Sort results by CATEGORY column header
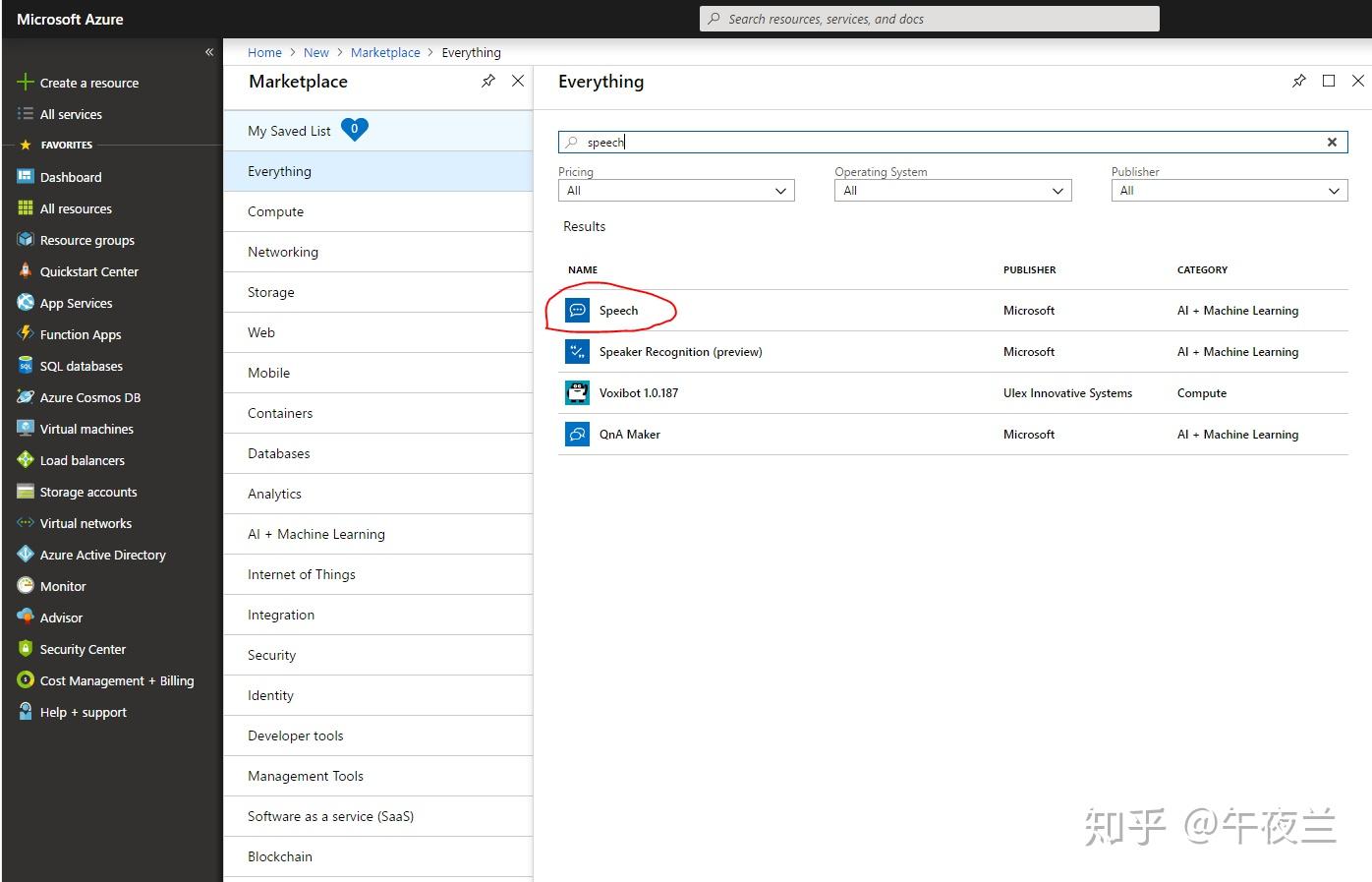1372x882 pixels. (x=1203, y=269)
